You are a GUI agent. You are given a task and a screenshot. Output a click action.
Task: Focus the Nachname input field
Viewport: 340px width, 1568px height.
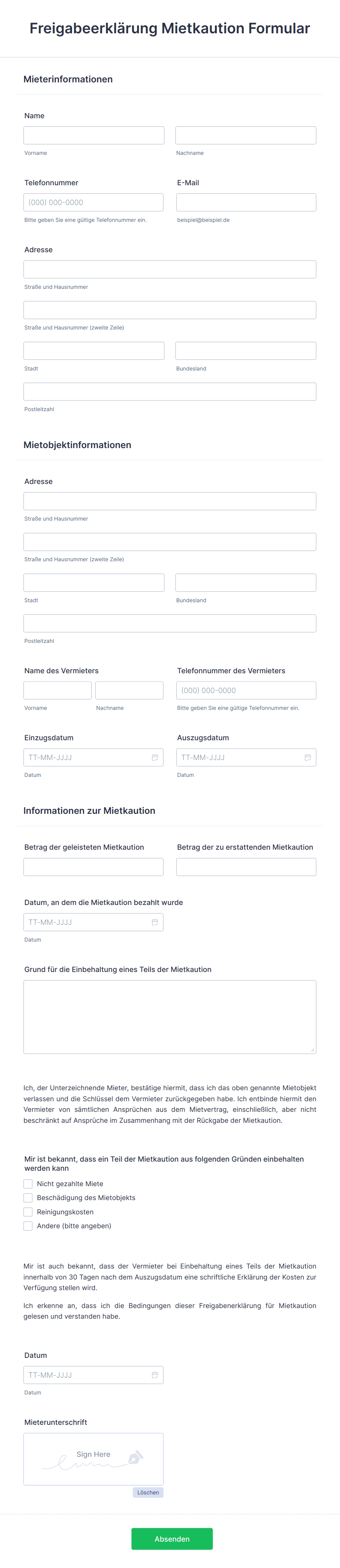tap(246, 134)
